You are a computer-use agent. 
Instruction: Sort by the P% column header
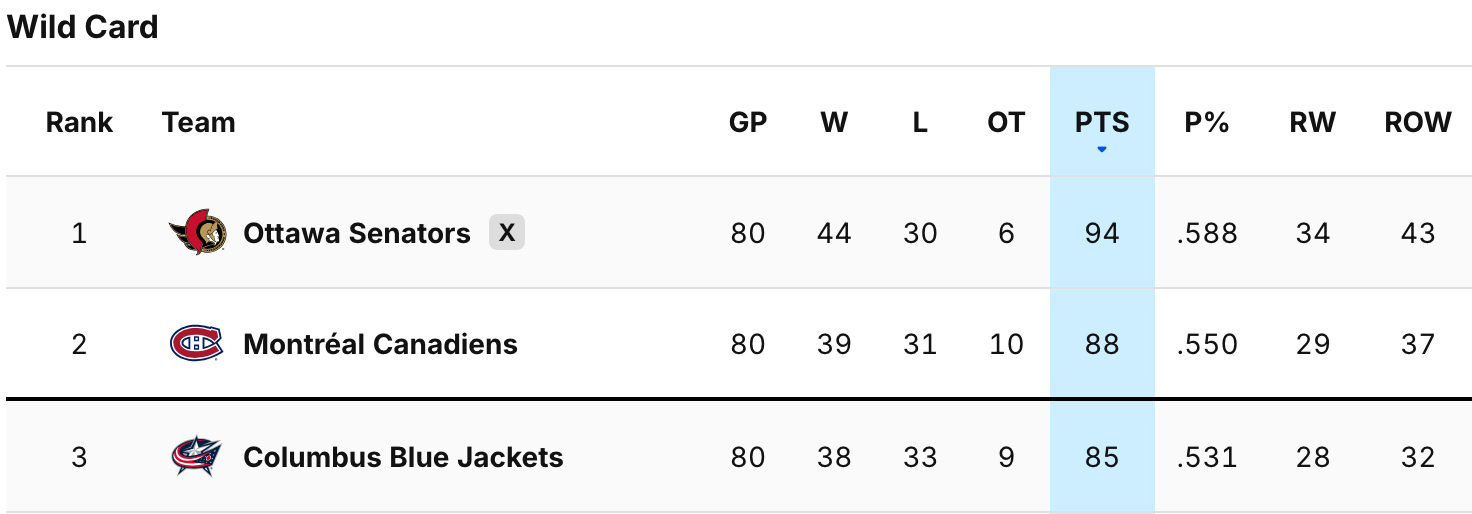pyautogui.click(x=1207, y=122)
